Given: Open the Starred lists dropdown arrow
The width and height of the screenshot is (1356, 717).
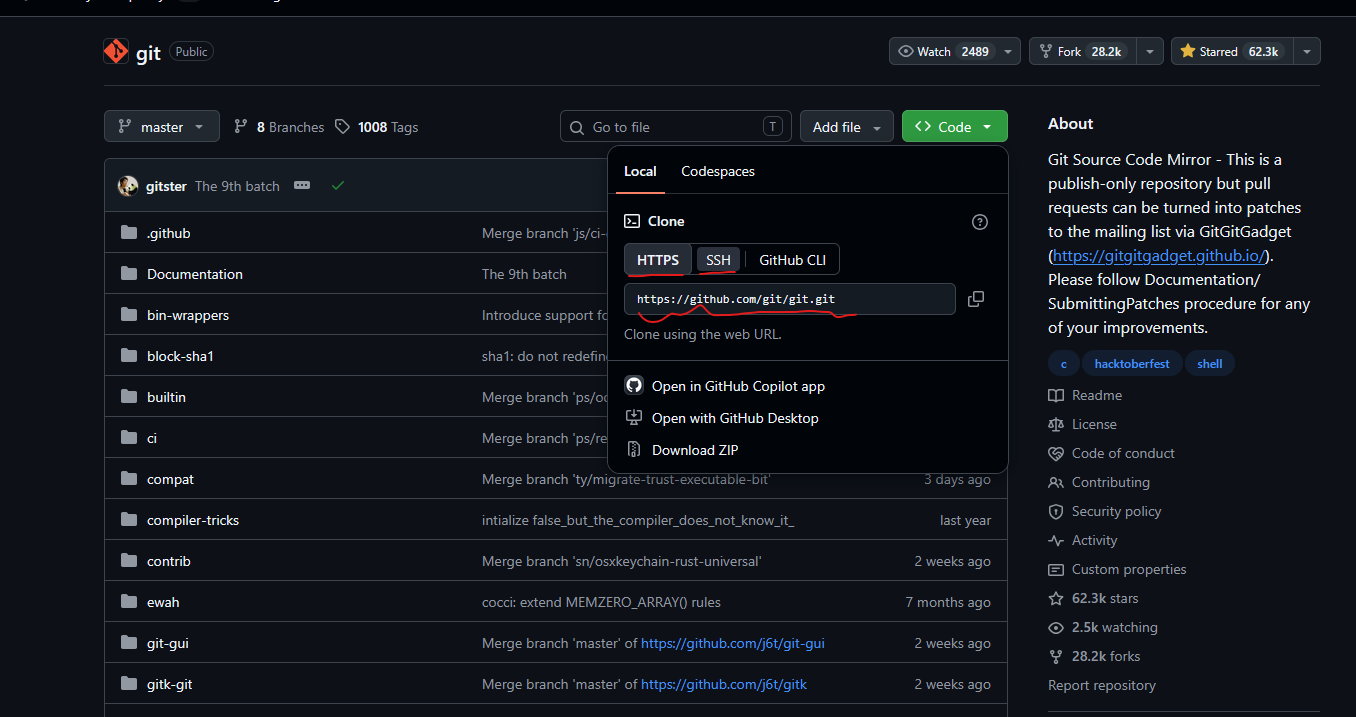Looking at the screenshot, I should pyautogui.click(x=1306, y=52).
